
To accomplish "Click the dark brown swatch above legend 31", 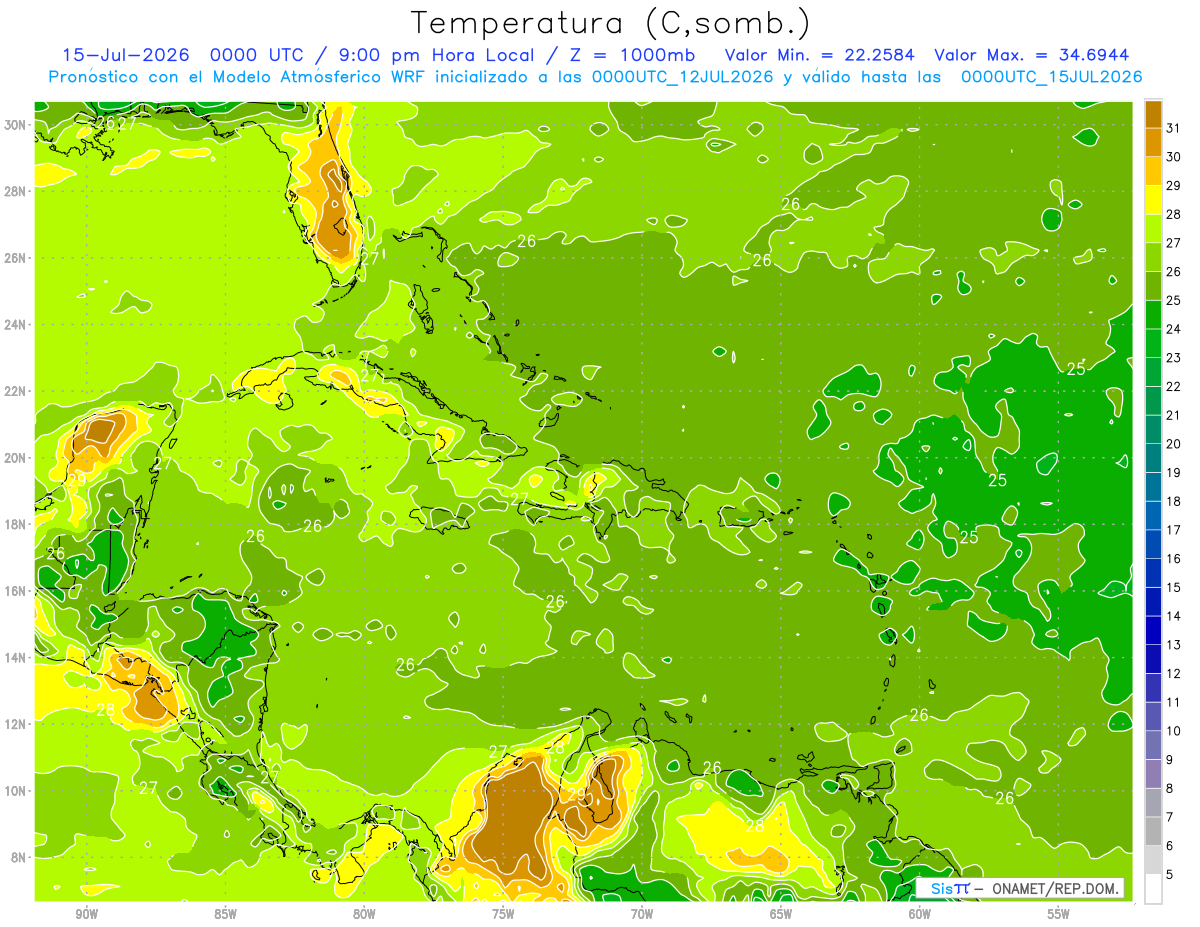I will pos(1153,114).
